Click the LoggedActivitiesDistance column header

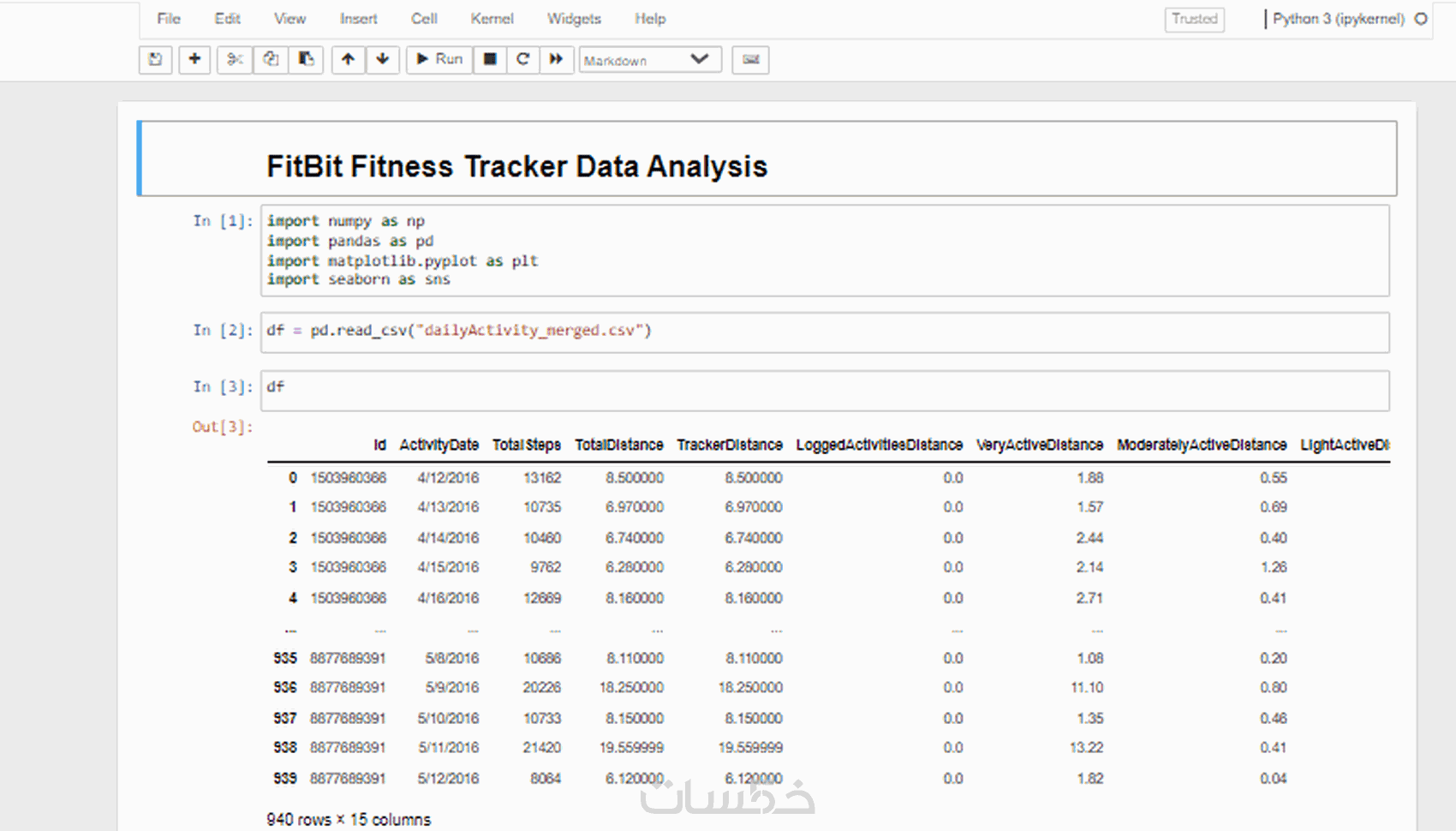coord(879,445)
